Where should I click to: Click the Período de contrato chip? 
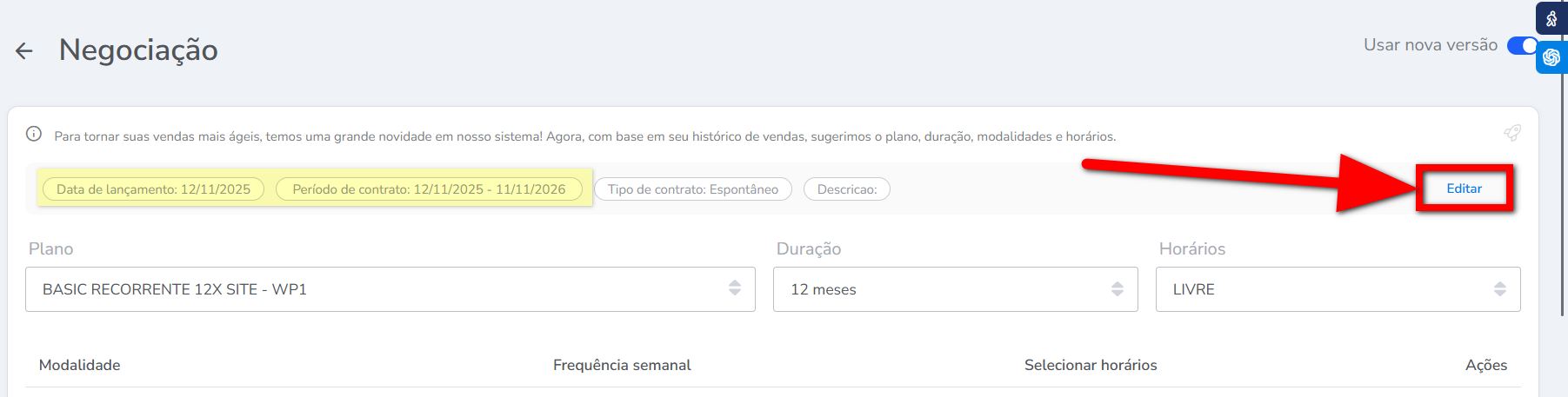point(429,189)
